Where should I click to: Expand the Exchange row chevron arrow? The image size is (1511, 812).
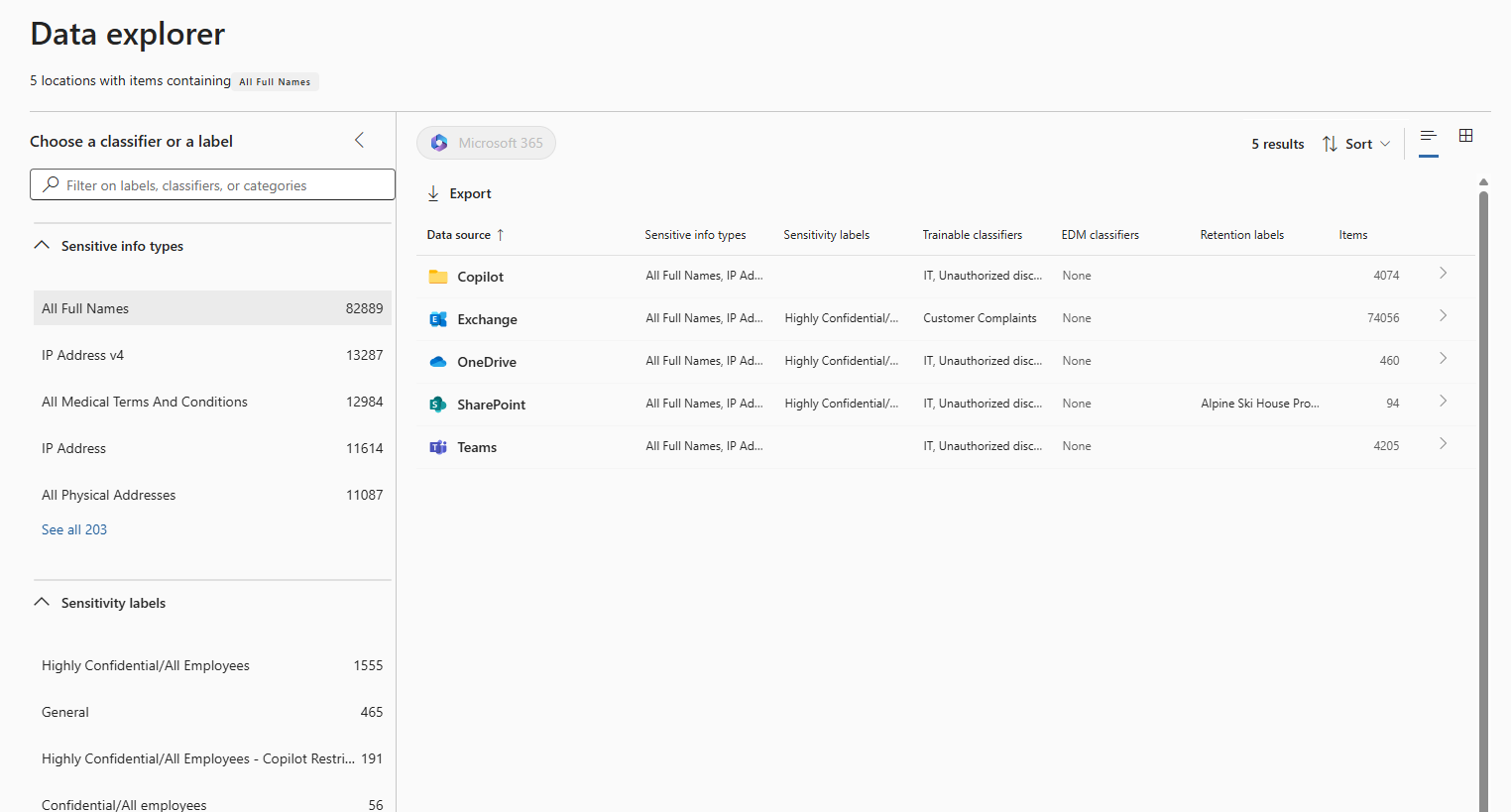point(1443,316)
